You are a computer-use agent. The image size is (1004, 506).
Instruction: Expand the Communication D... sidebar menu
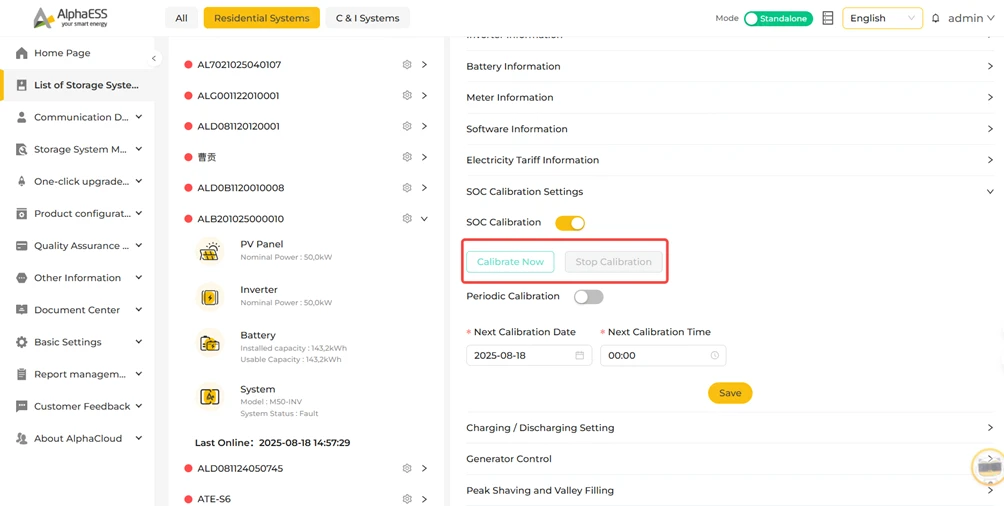(139, 117)
